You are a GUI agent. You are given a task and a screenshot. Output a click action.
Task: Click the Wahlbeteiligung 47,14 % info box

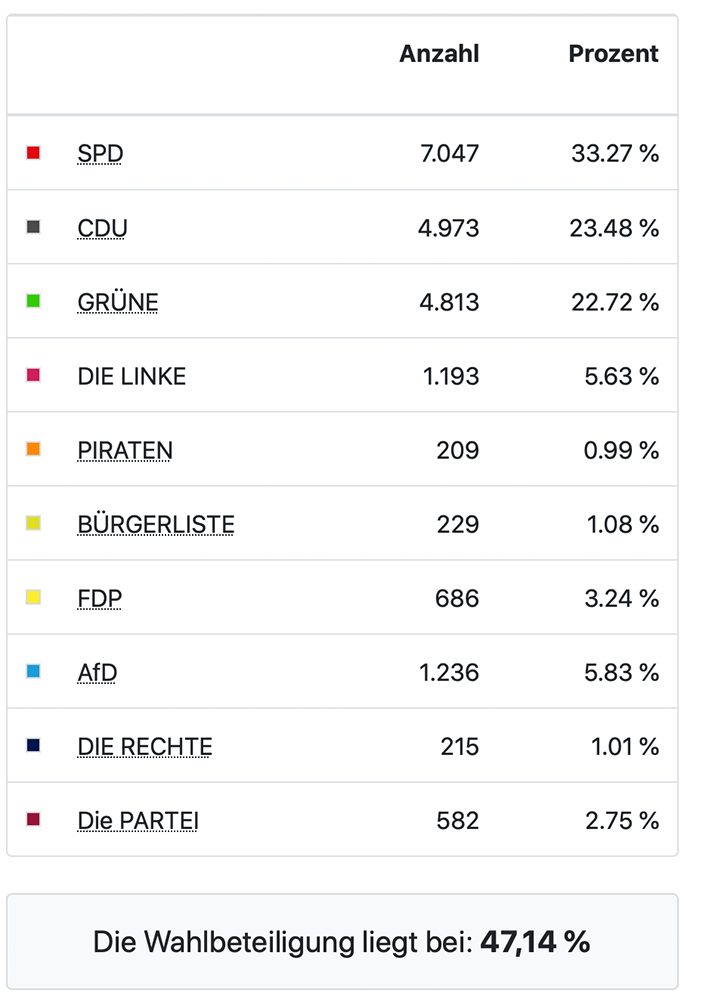tap(342, 941)
